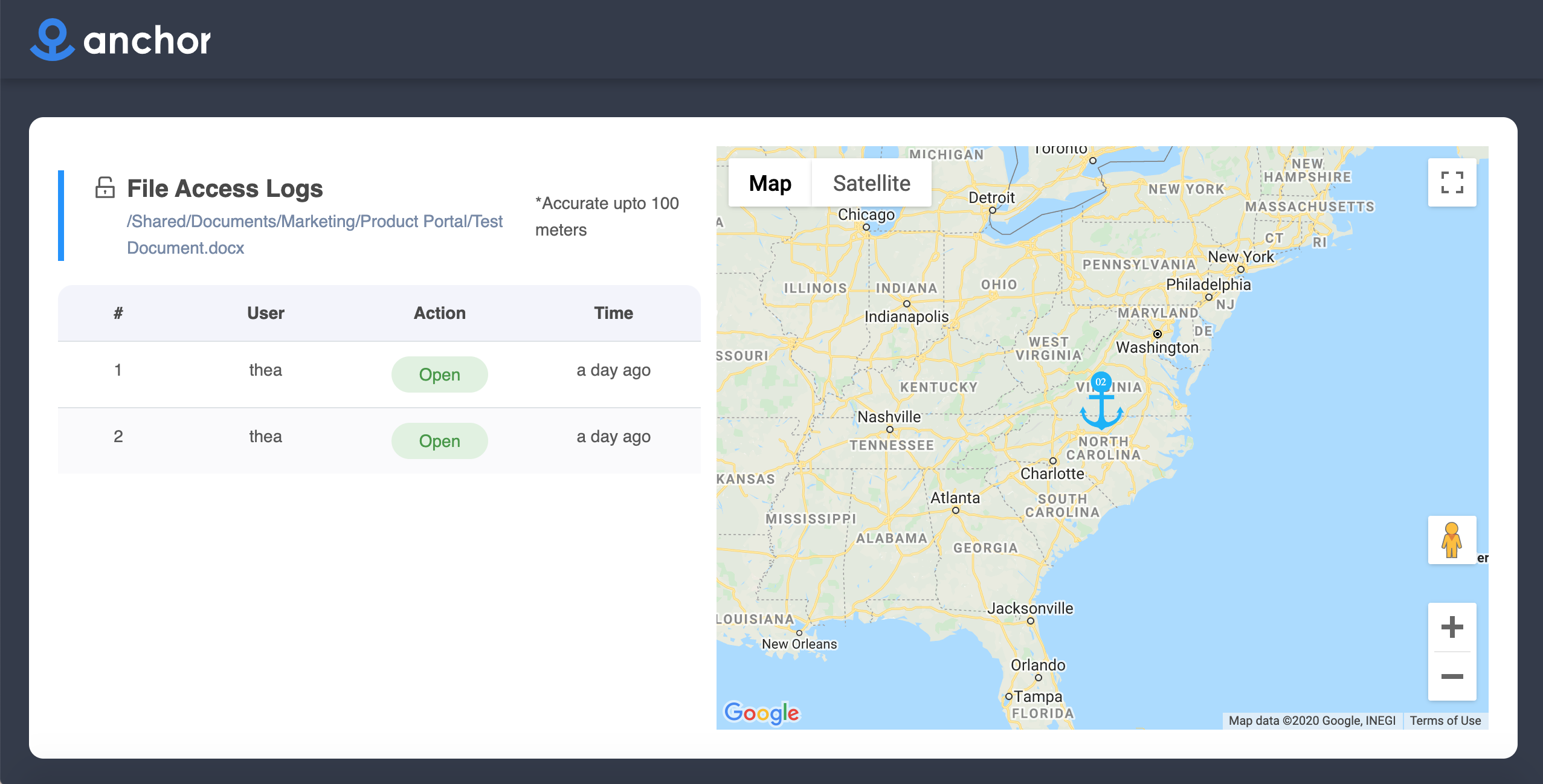Select user thea in first log row

(265, 370)
